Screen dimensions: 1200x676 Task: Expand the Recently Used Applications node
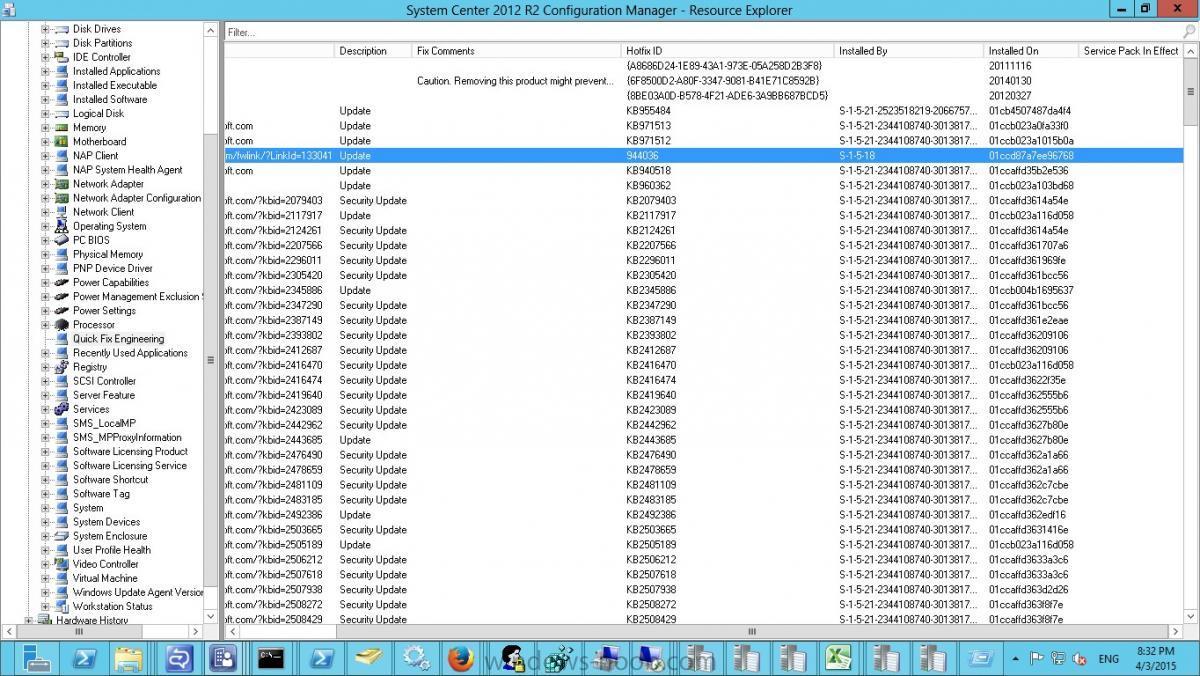tap(45, 353)
